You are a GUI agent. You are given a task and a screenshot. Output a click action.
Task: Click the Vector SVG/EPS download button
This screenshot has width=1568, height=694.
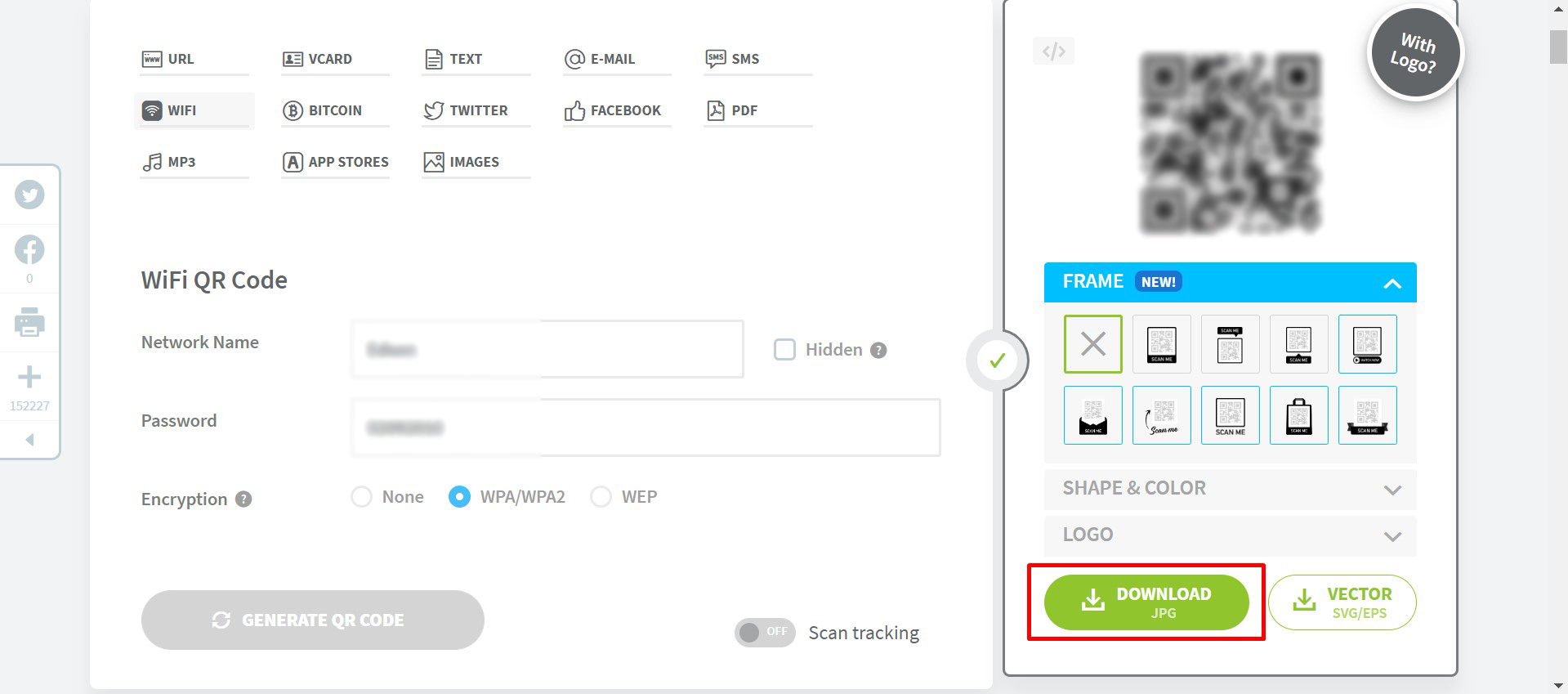click(x=1342, y=602)
